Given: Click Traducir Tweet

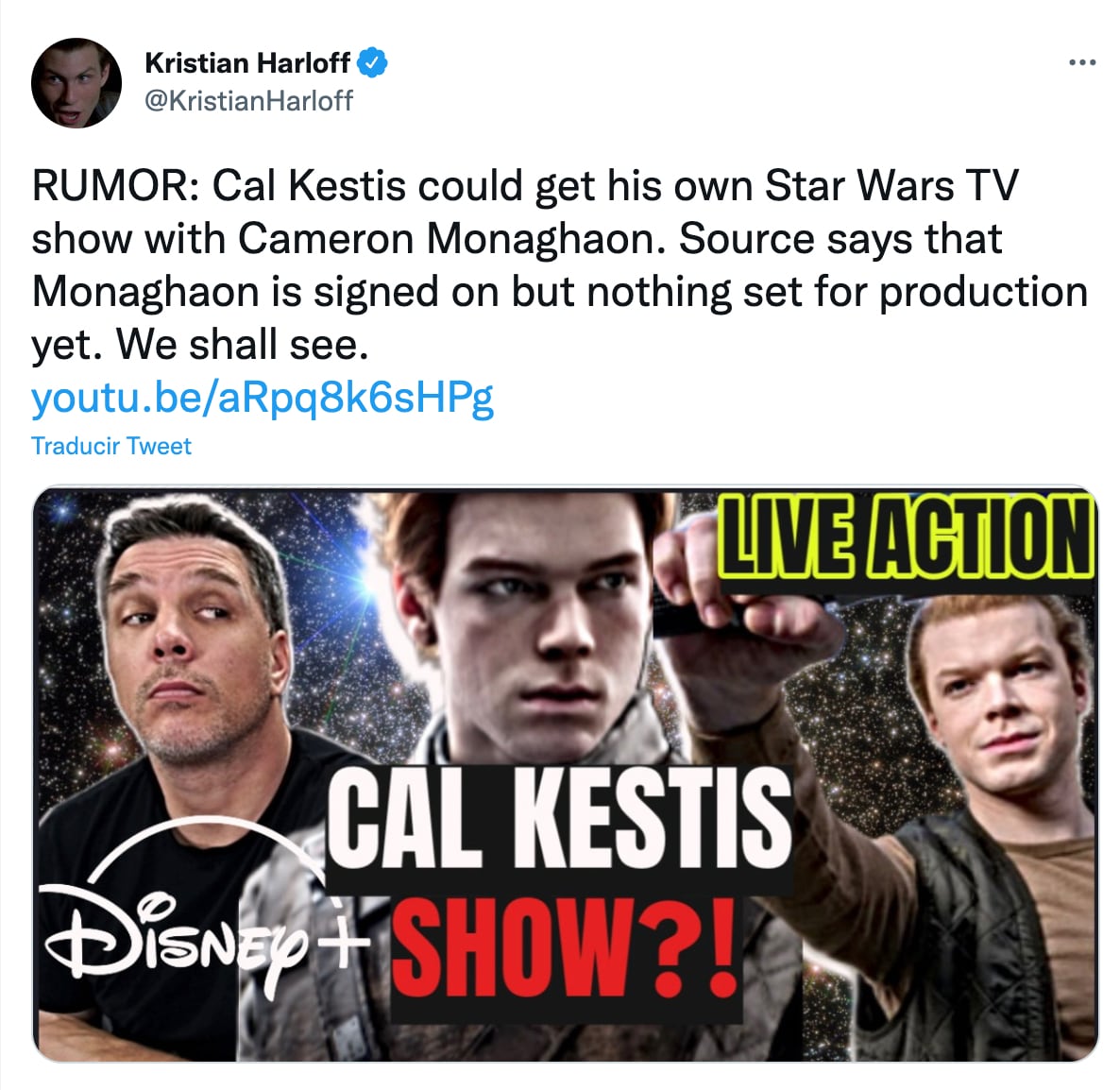Looking at the screenshot, I should [111, 446].
